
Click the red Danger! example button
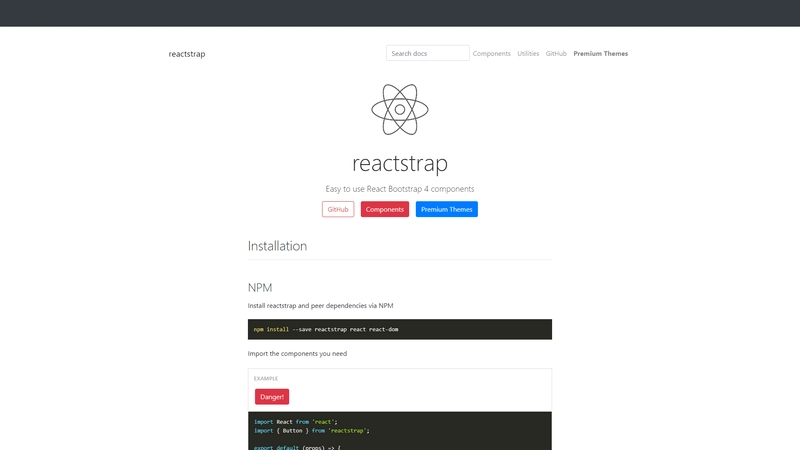[272, 396]
